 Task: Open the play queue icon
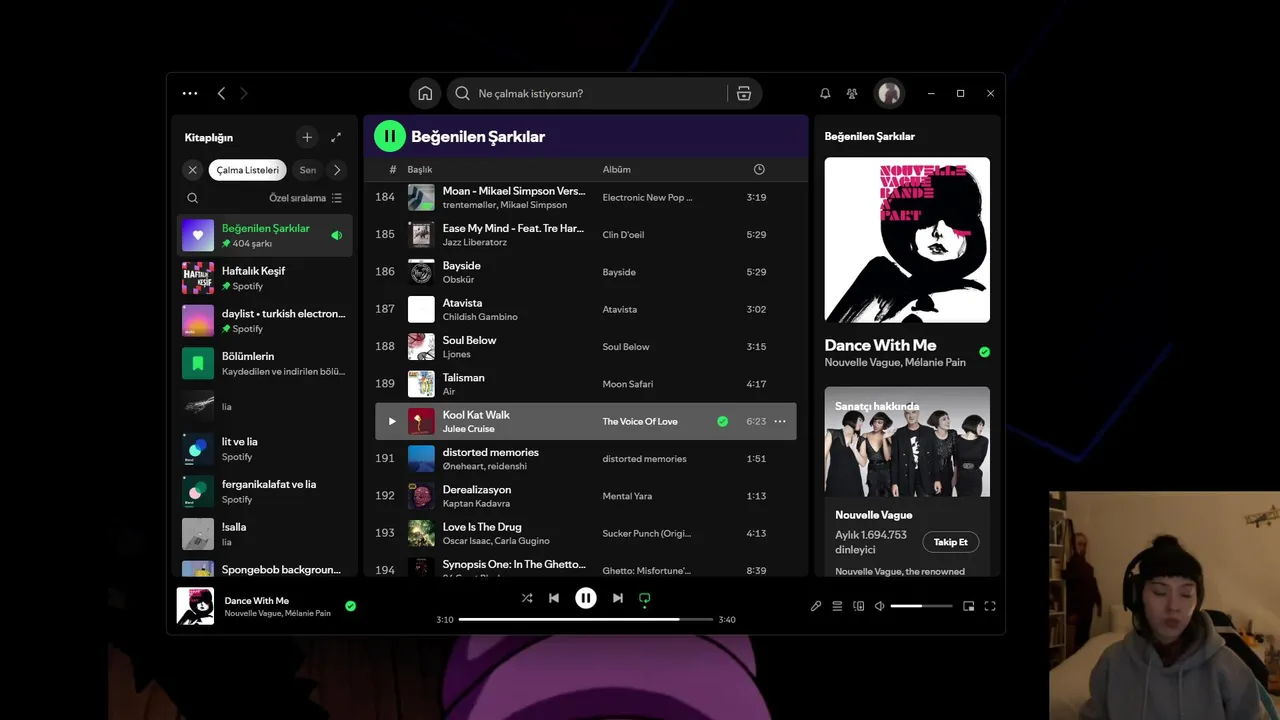[837, 606]
